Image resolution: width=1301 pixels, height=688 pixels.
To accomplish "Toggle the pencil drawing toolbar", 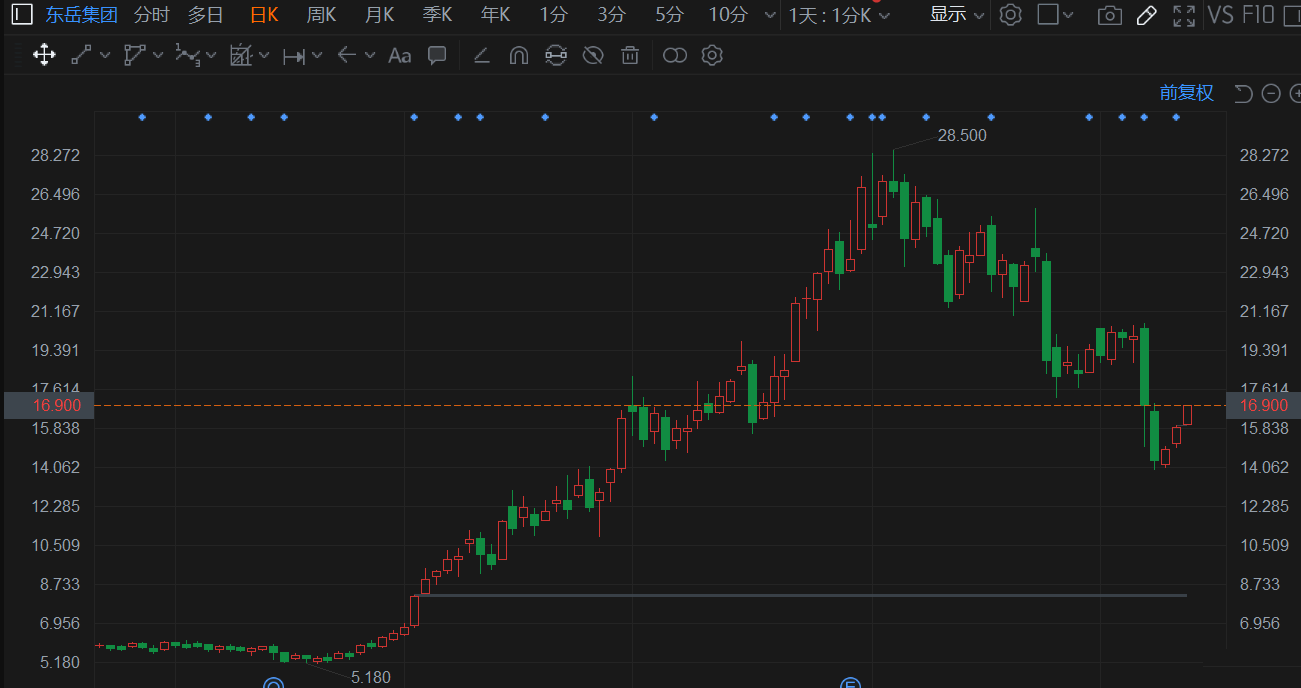I will [1147, 15].
